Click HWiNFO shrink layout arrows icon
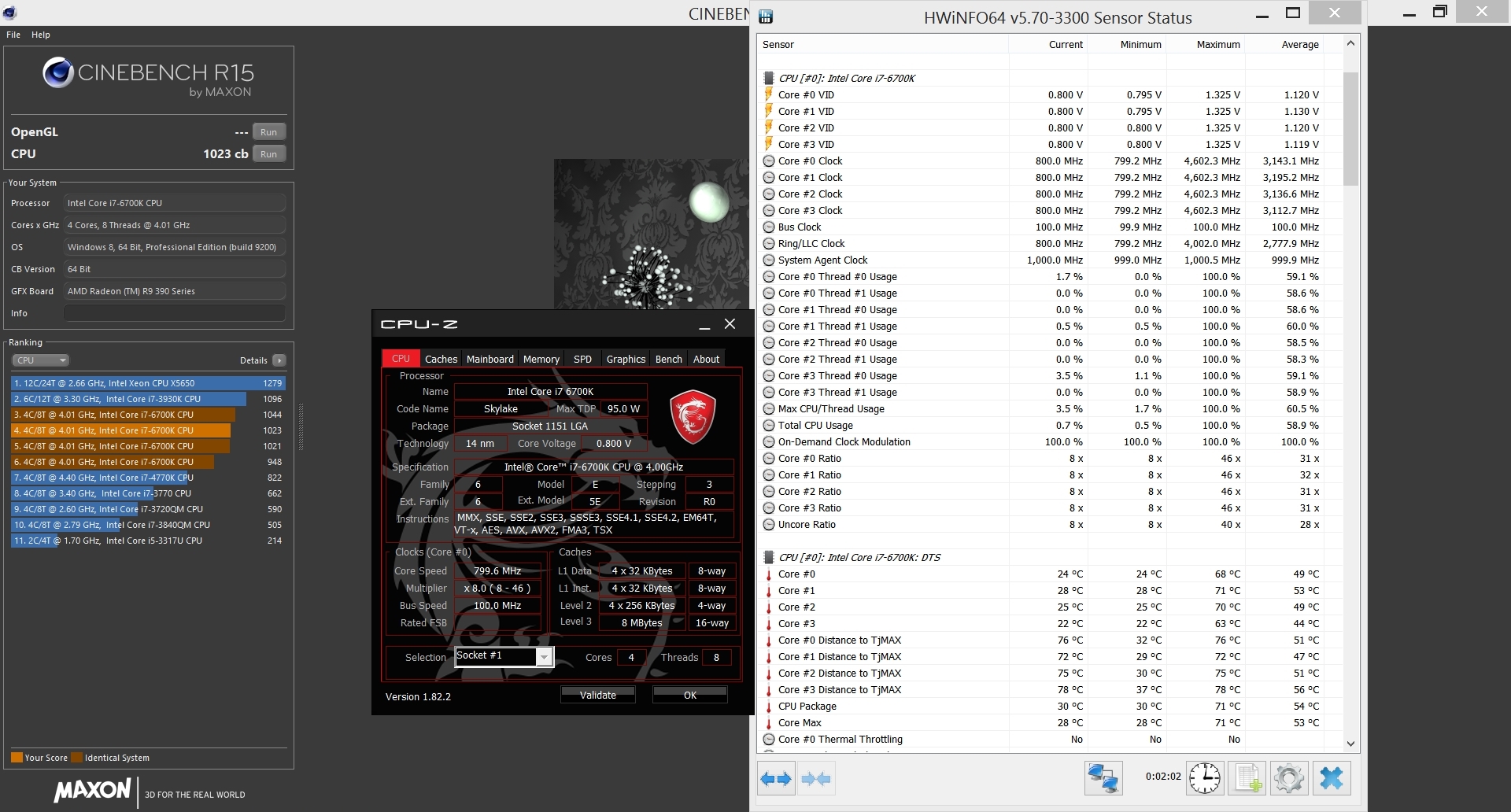Image resolution: width=1511 pixels, height=812 pixels. pyautogui.click(x=815, y=779)
